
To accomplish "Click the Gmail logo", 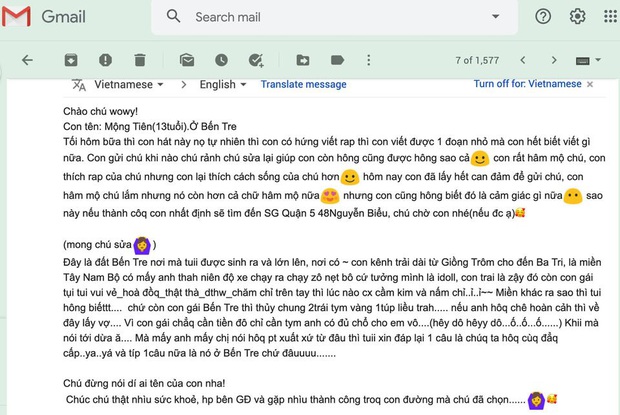I will coord(43,17).
